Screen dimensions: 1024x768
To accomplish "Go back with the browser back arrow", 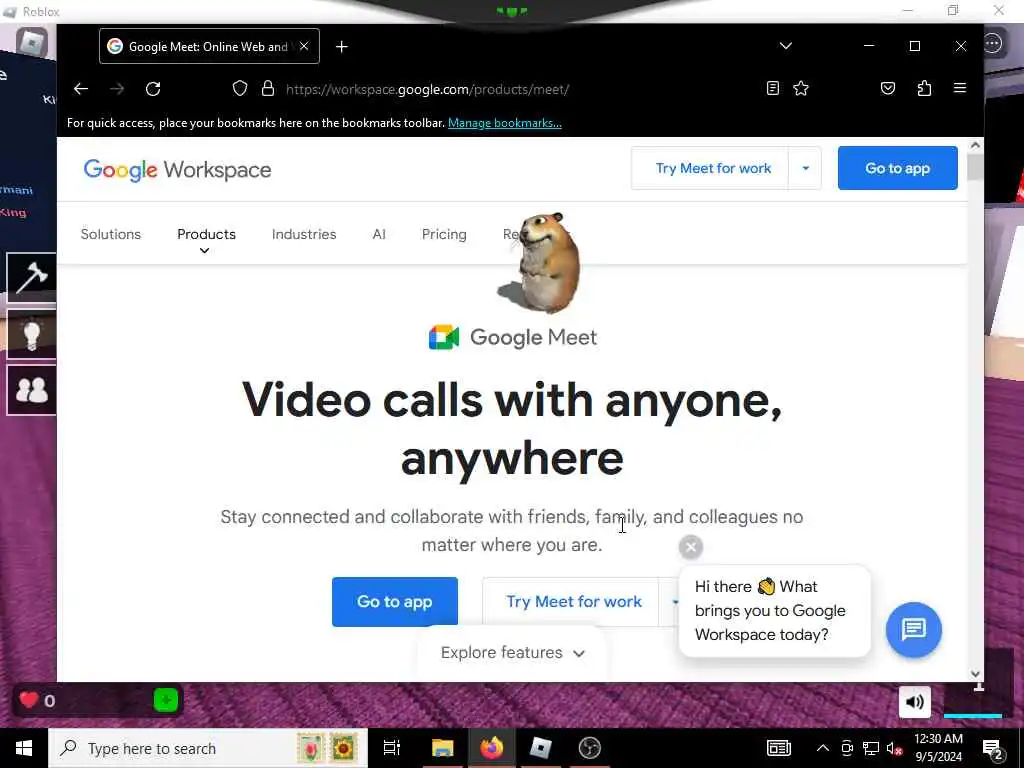I will click(x=81, y=89).
